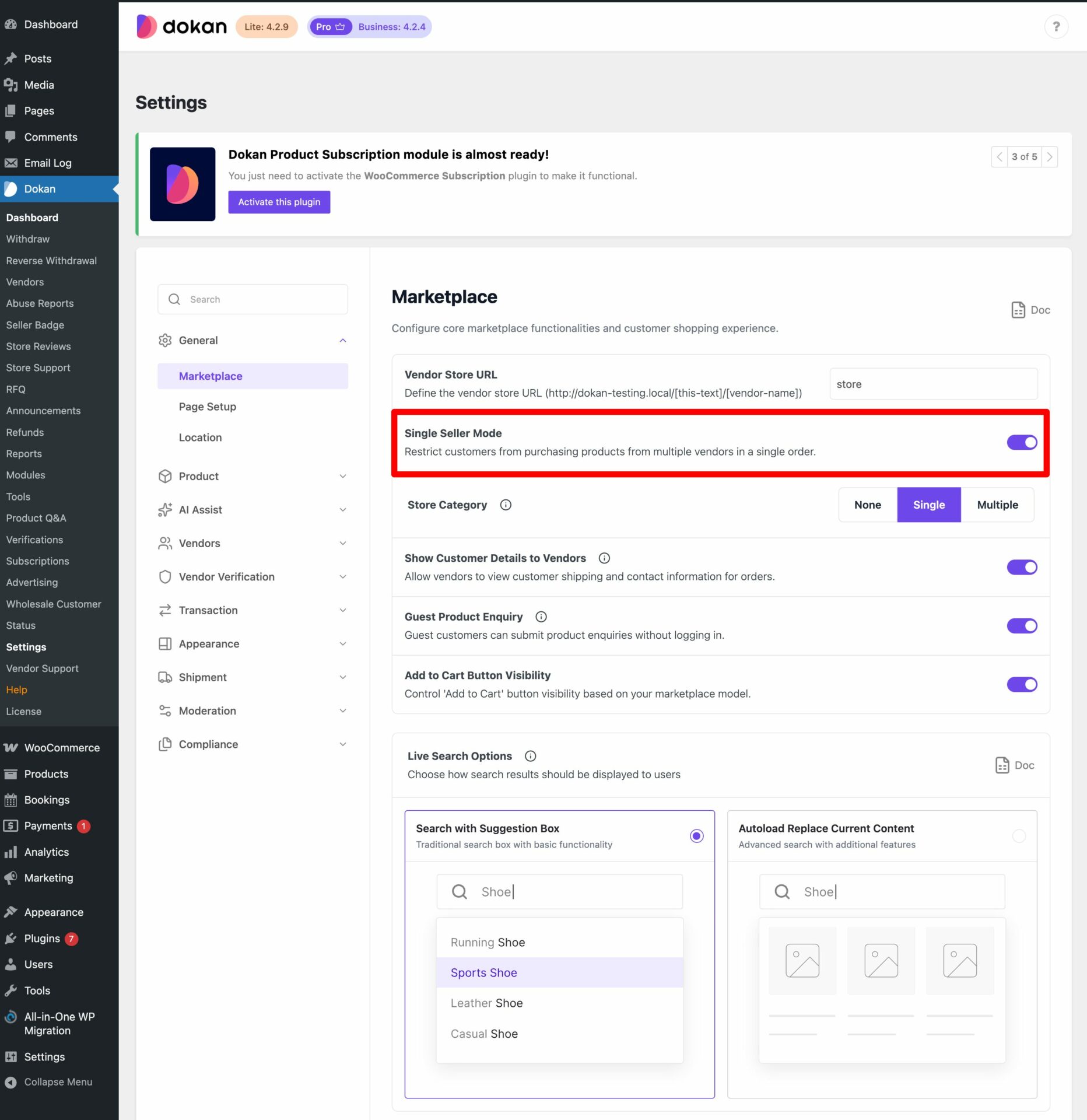Select the Autoload Replace Current Content radio button
This screenshot has height=1120, width=1087.
[x=1019, y=835]
